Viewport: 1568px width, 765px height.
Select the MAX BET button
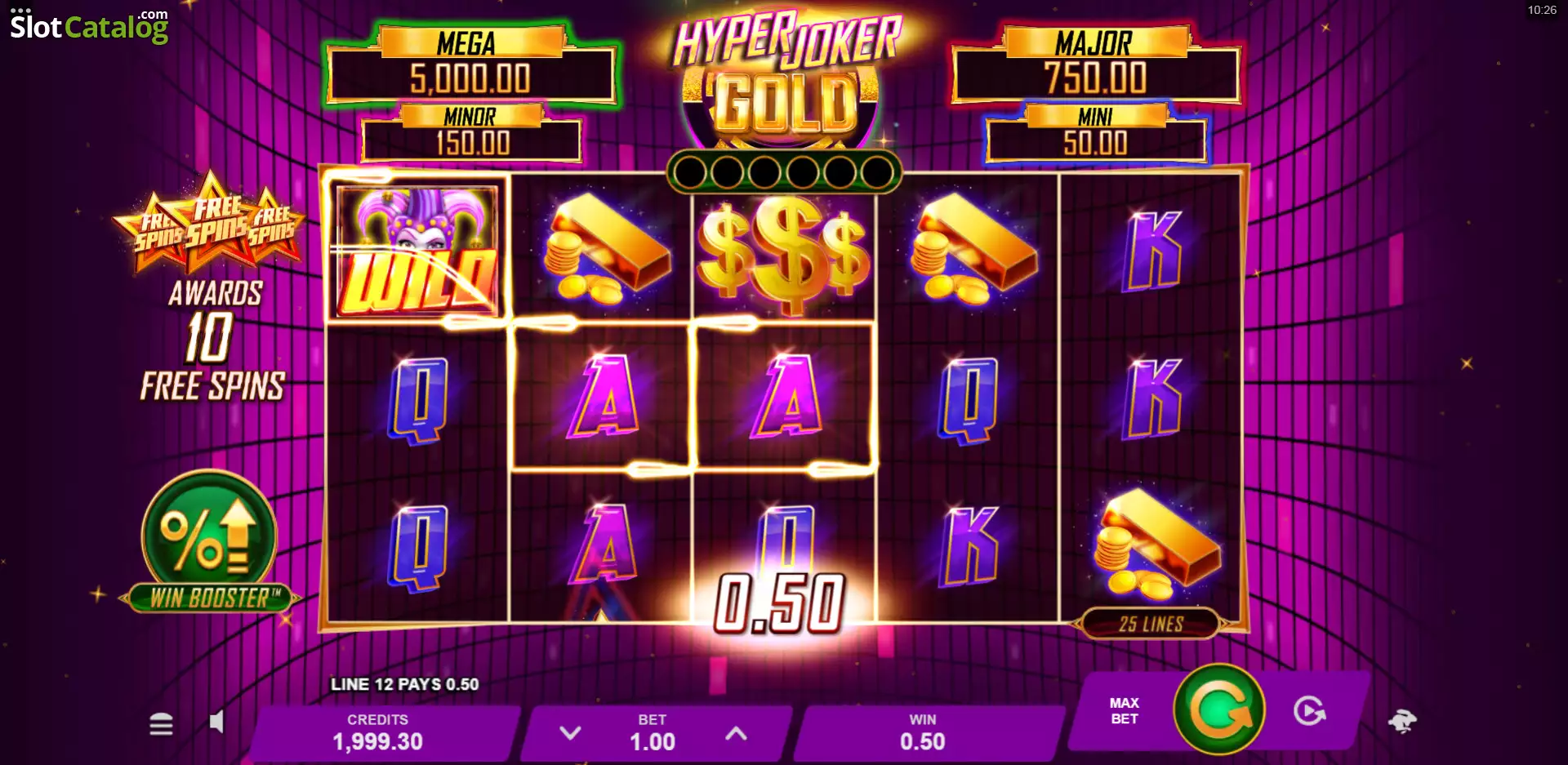1124,711
